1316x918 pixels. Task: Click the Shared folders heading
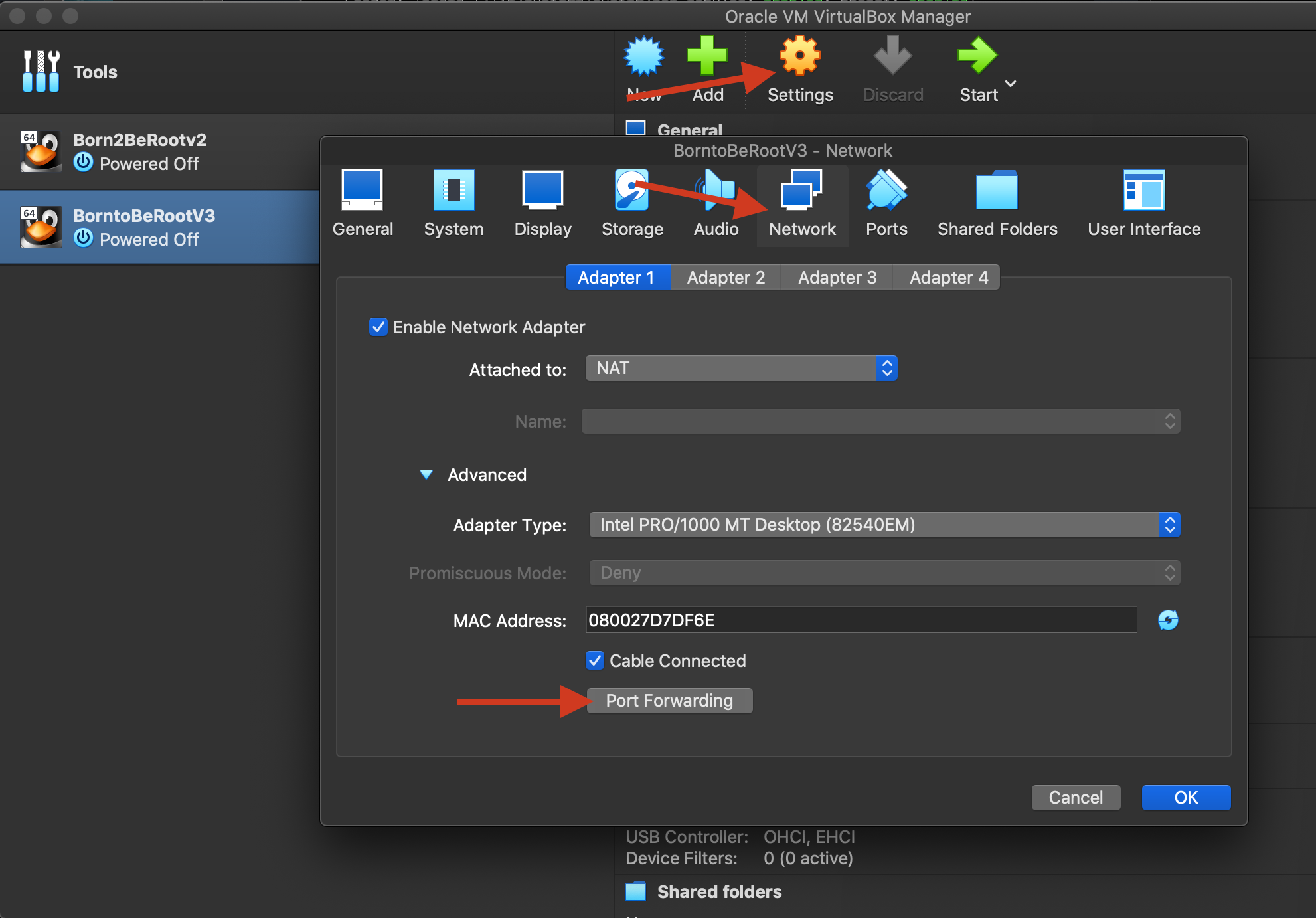coord(719,891)
